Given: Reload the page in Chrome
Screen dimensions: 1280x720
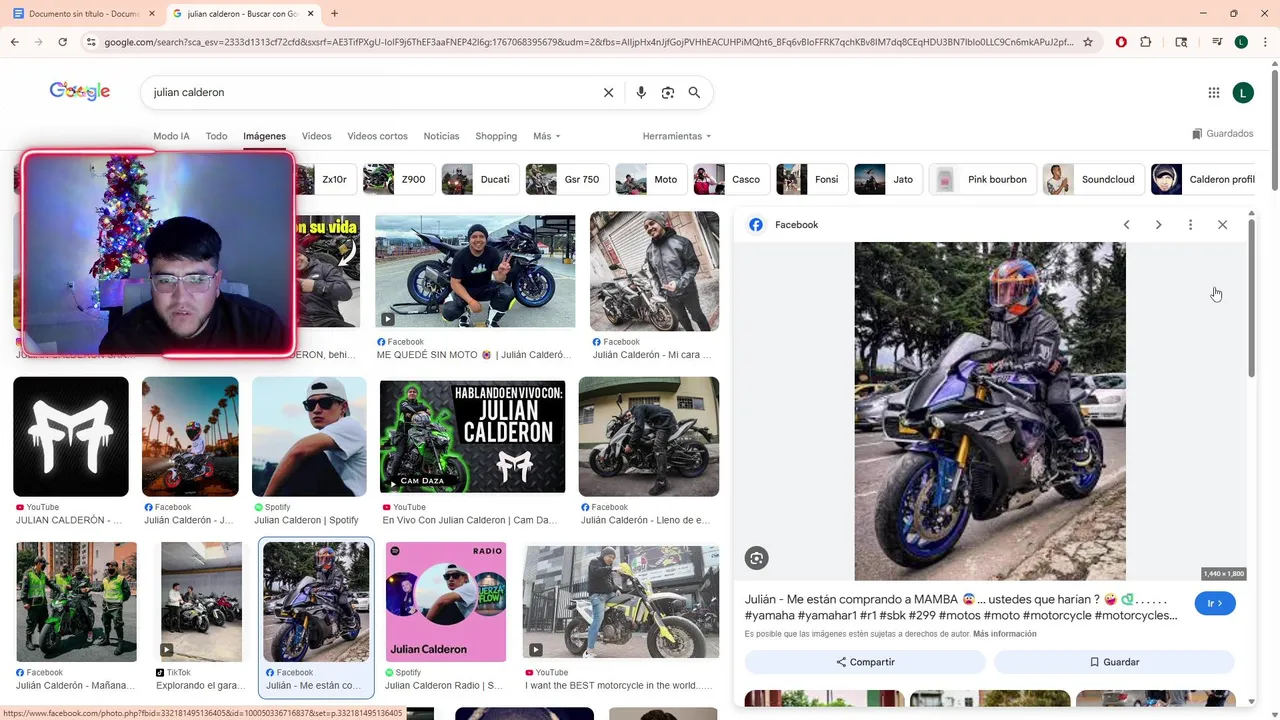Looking at the screenshot, I should pyautogui.click(x=62, y=42).
